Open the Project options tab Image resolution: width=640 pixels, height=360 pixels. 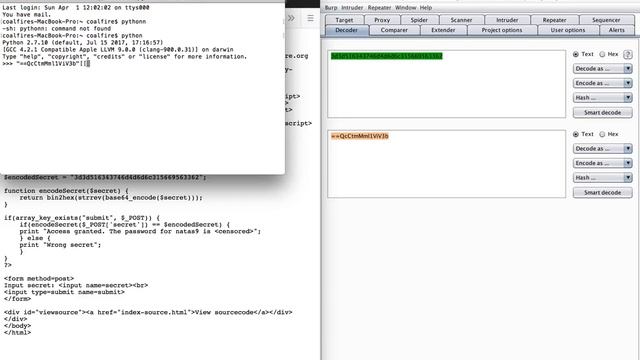(502, 30)
